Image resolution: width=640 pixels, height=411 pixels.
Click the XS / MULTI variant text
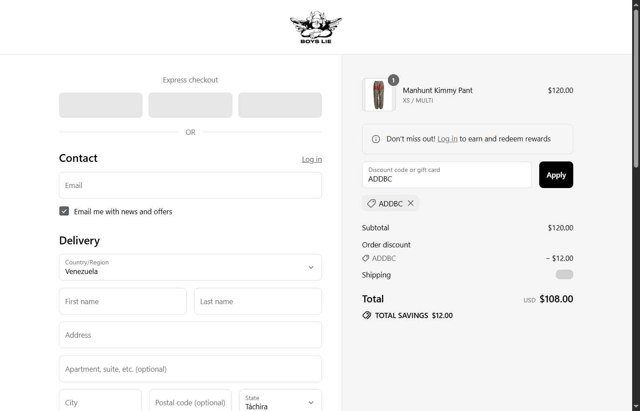coord(418,100)
